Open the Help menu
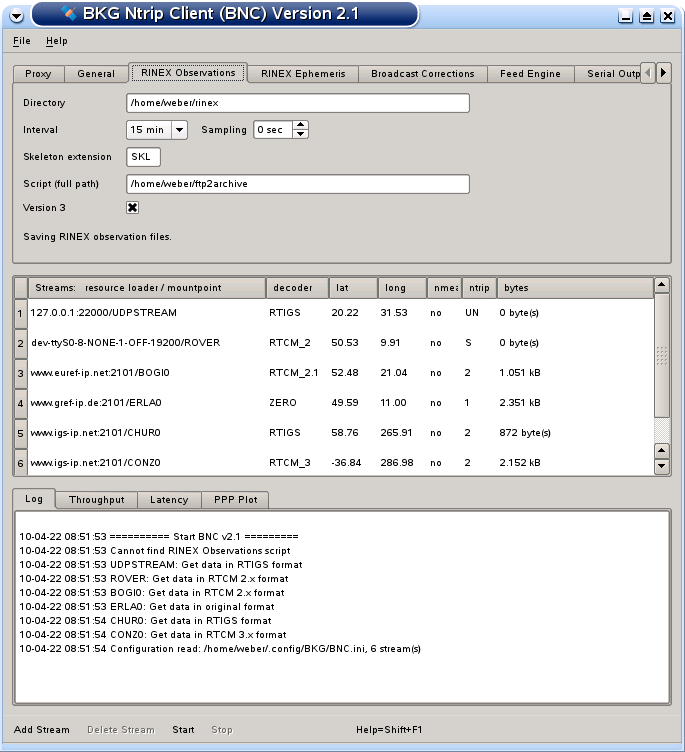The width and height of the screenshot is (685, 752). [57, 41]
